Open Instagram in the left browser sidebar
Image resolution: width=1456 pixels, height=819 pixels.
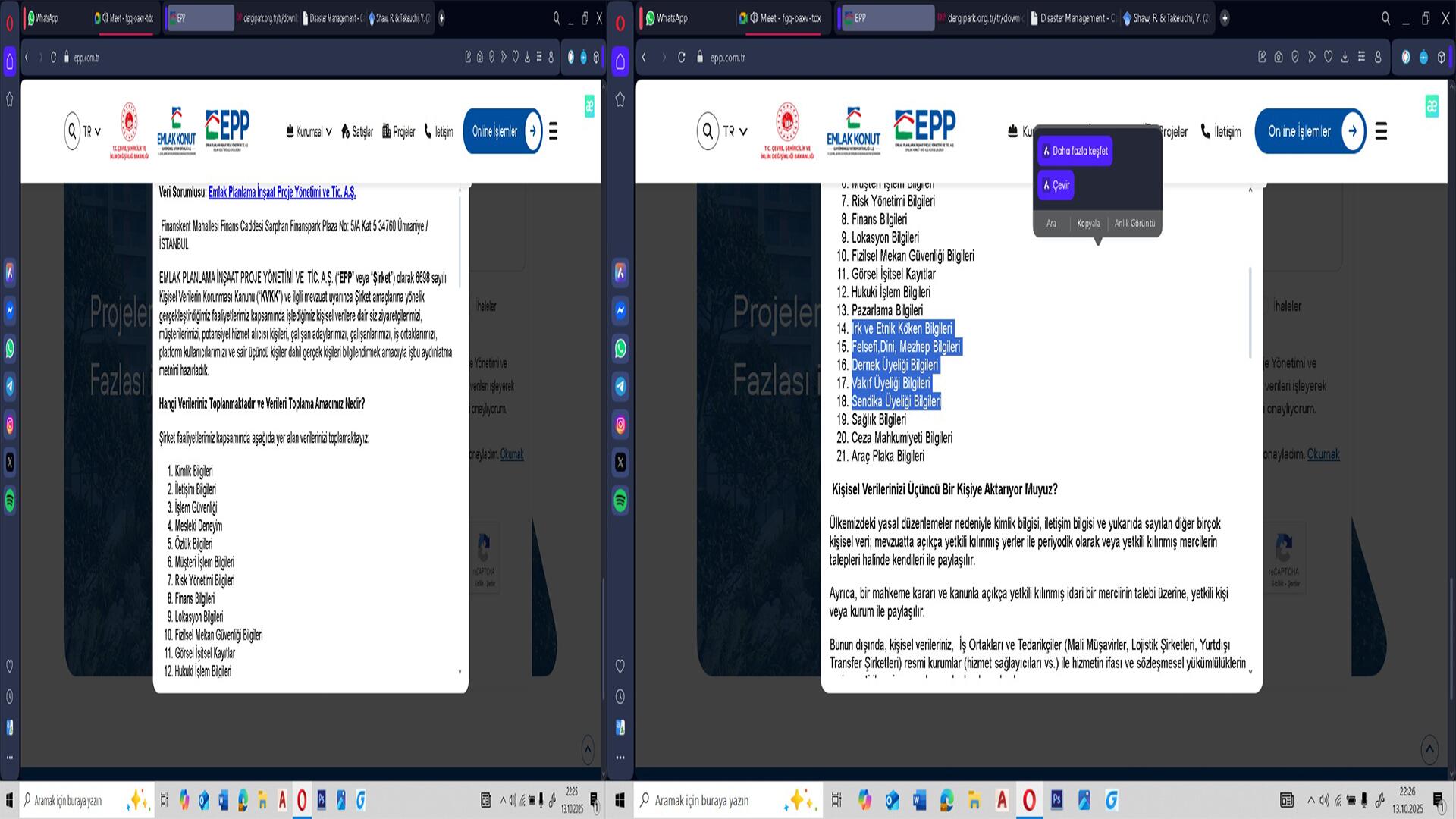click(x=10, y=425)
